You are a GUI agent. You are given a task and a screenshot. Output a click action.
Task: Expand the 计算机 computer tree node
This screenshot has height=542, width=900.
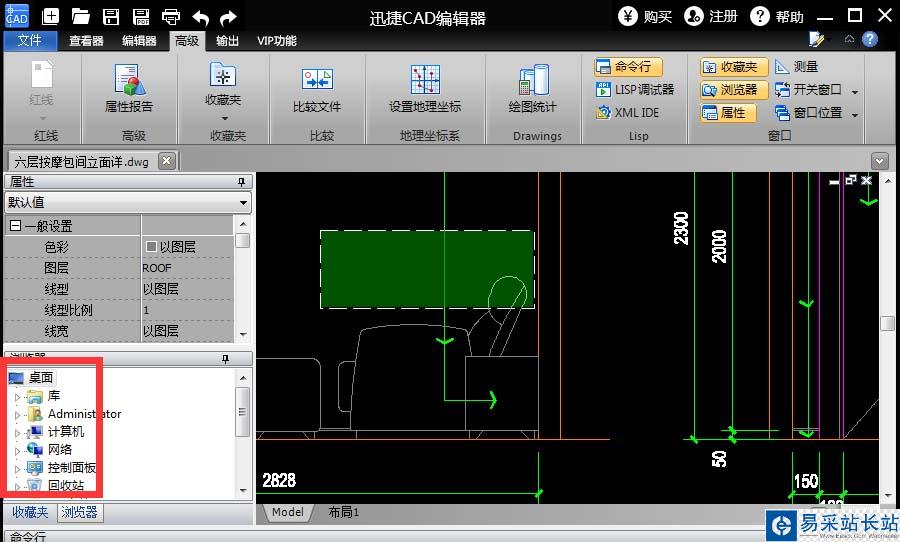(17, 432)
